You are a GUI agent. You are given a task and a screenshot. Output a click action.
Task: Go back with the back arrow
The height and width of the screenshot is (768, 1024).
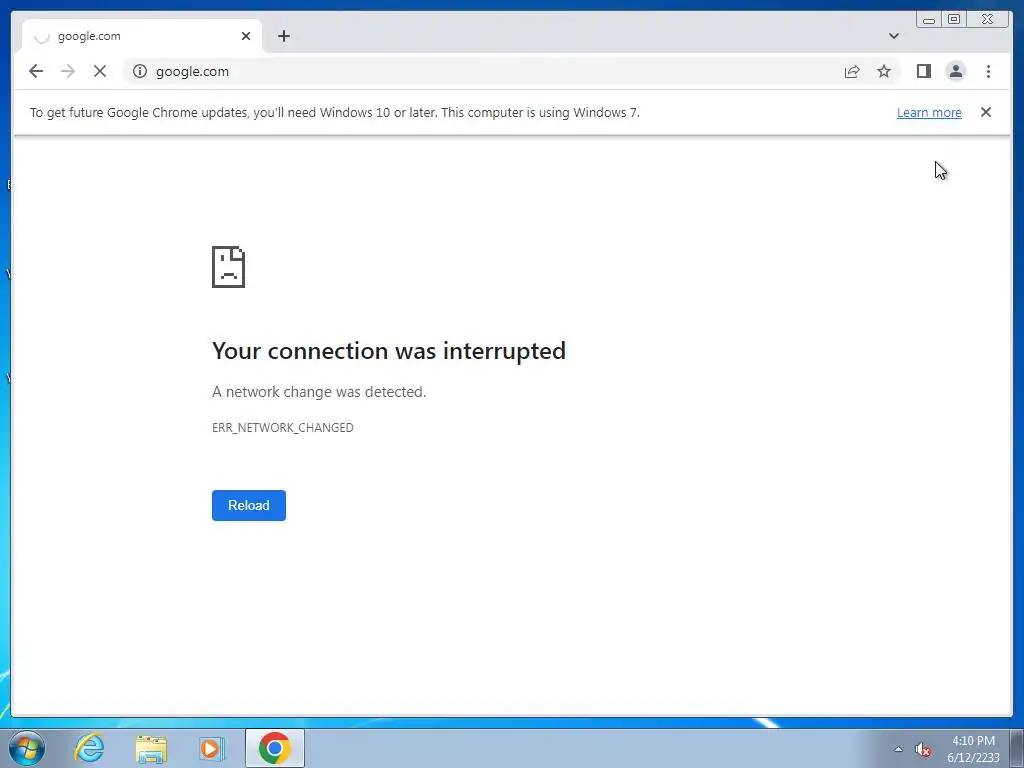[x=36, y=71]
